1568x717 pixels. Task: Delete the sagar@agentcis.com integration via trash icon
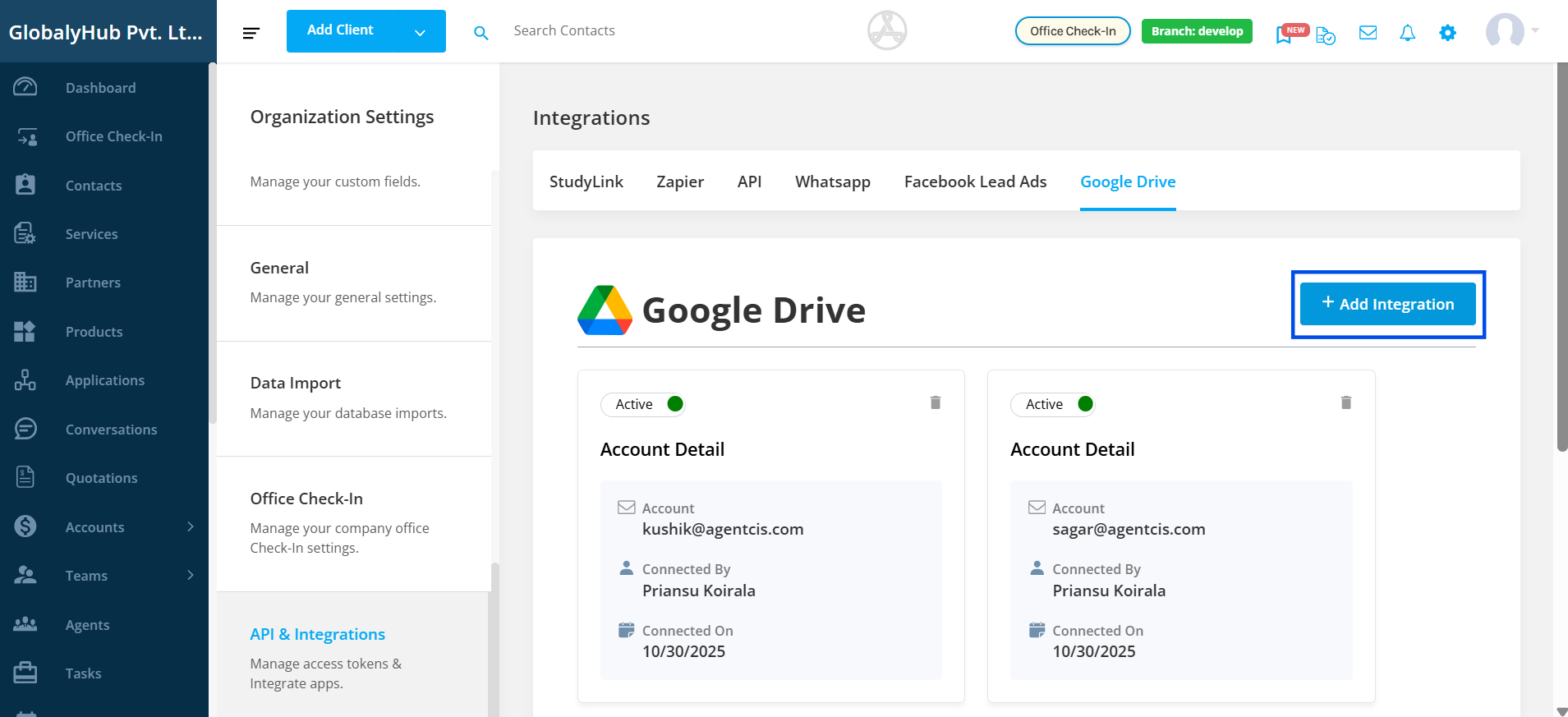[1345, 402]
